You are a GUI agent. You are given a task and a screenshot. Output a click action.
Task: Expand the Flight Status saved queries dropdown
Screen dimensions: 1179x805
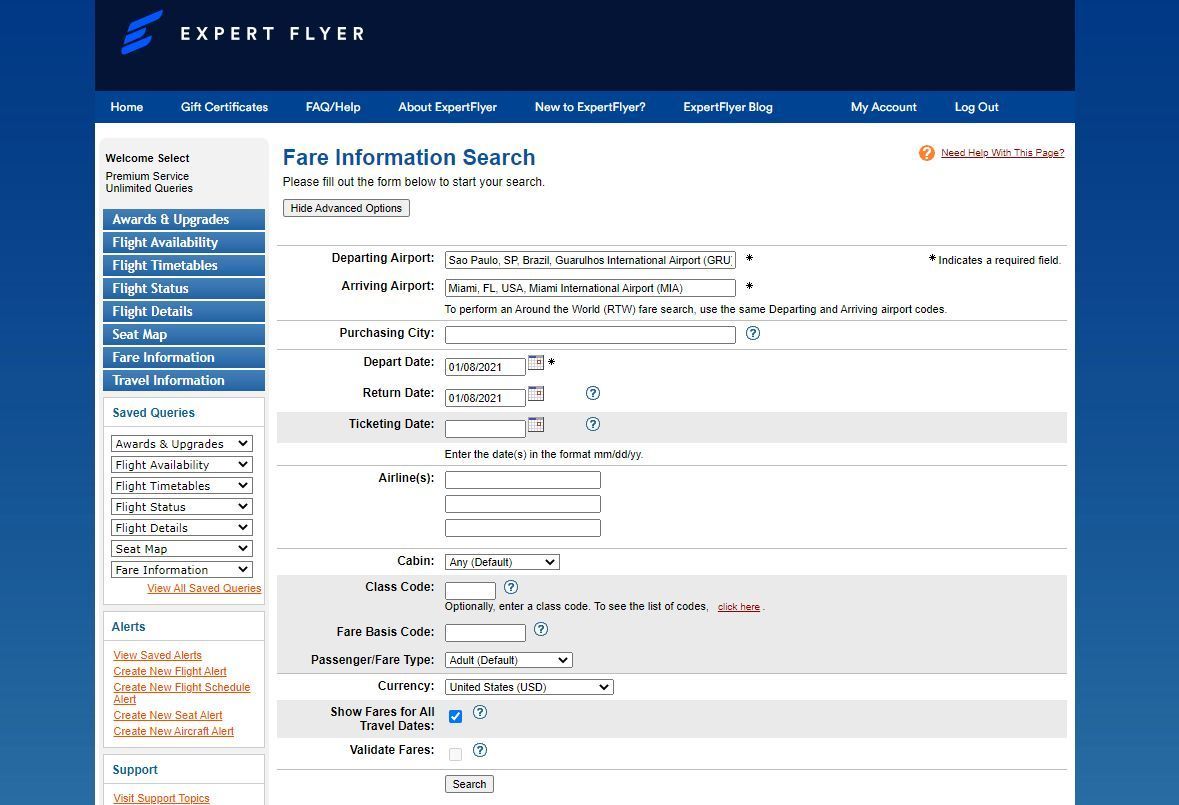coord(182,507)
